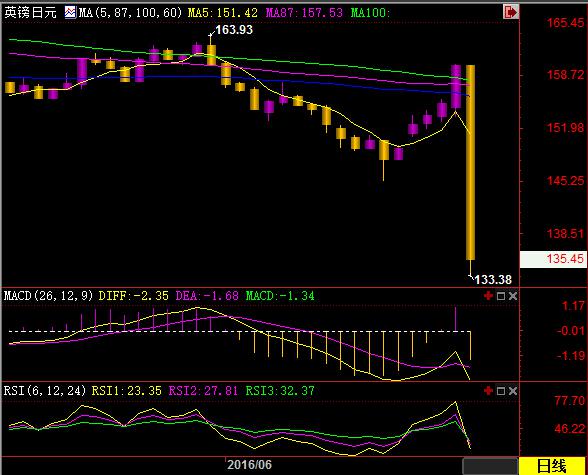The image size is (588, 475).
Task: Open MACD(26,12,9) parameter label
Action: click(48, 296)
